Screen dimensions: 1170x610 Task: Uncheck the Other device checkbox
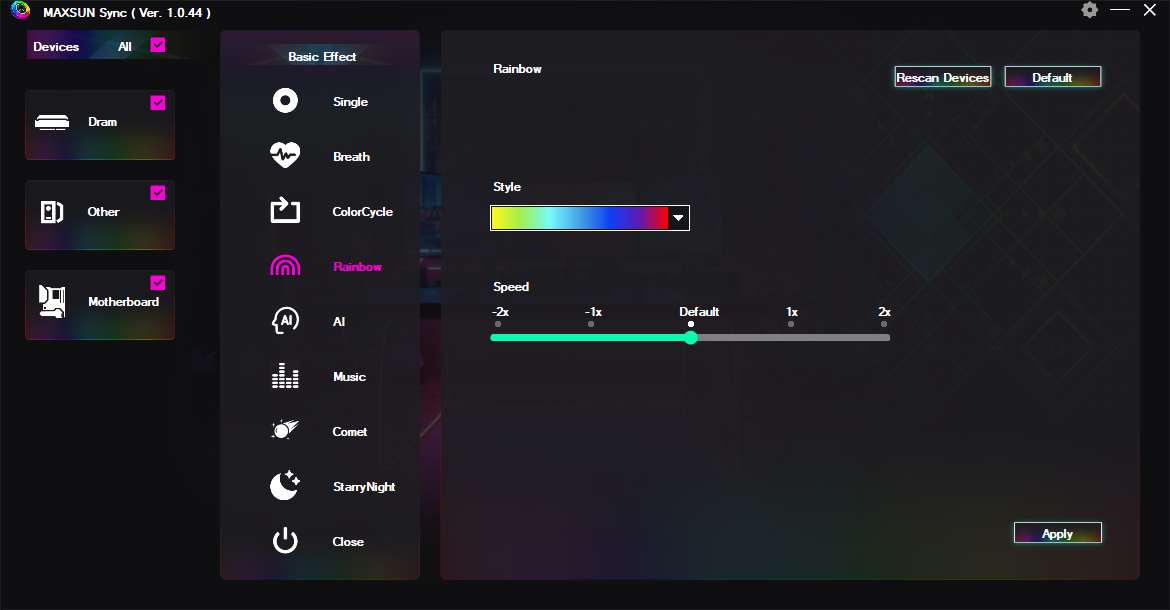(157, 192)
